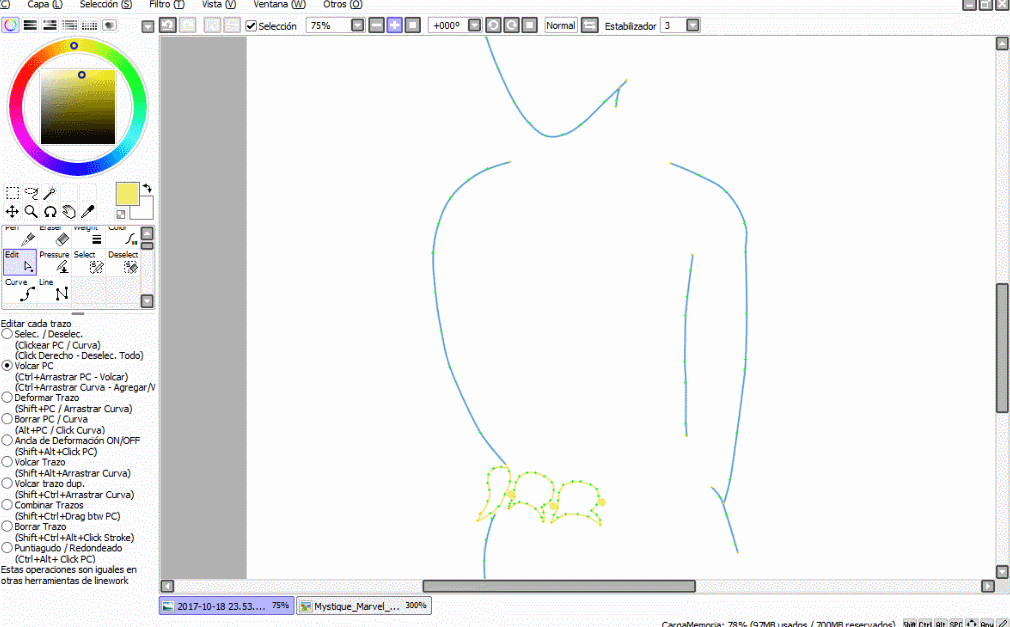1010x627 pixels.
Task: Select the Combinar Trazos option
Action: coord(7,505)
